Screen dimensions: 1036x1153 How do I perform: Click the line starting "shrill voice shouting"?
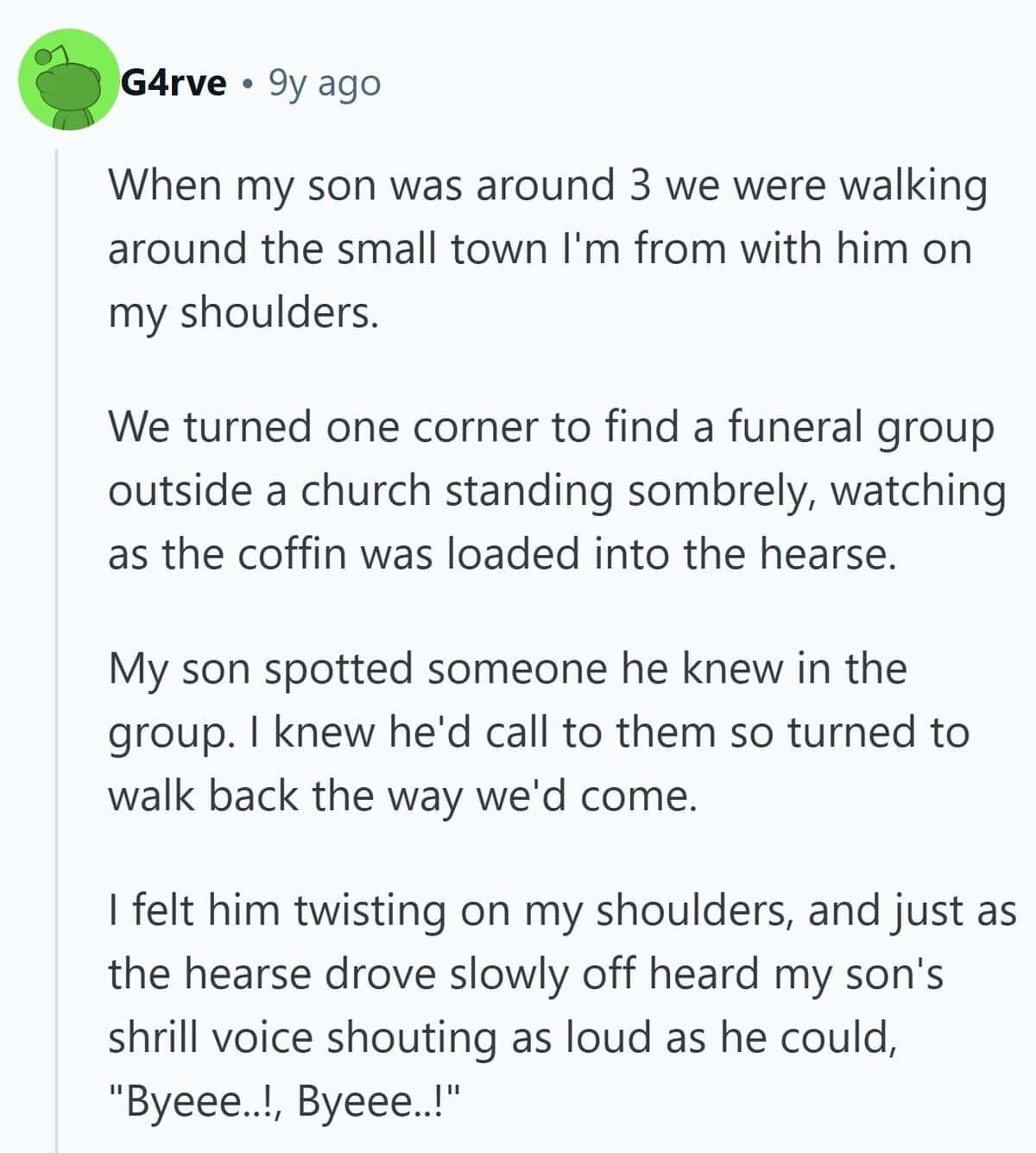tap(502, 1036)
